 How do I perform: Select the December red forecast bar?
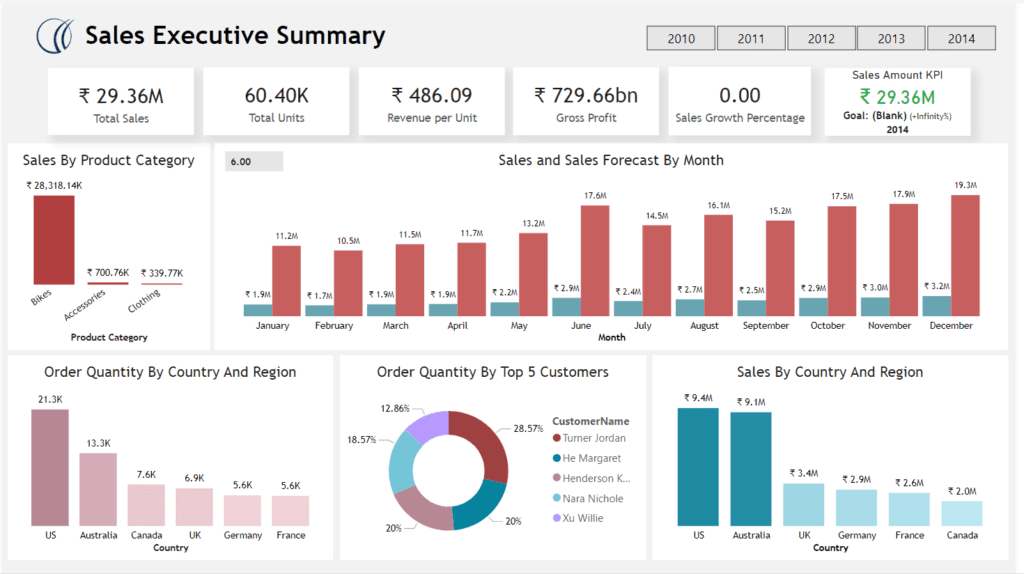click(965, 256)
